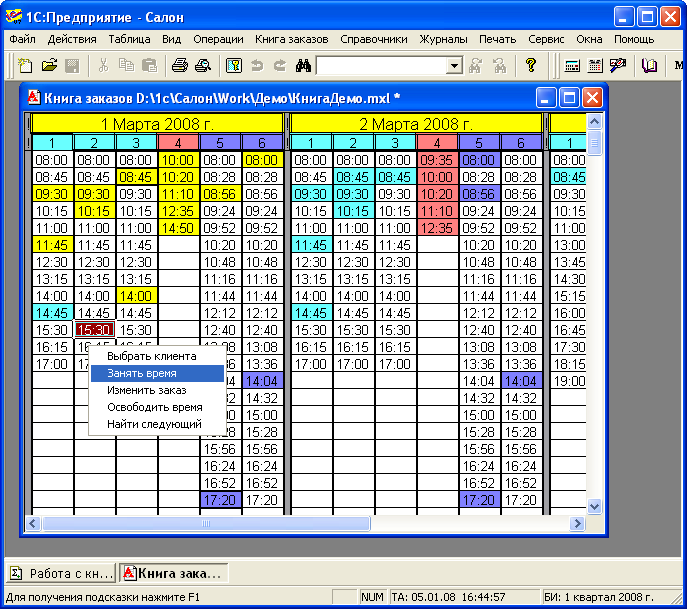
Task: Minimize the Книга заказов inner window
Action: (546, 97)
